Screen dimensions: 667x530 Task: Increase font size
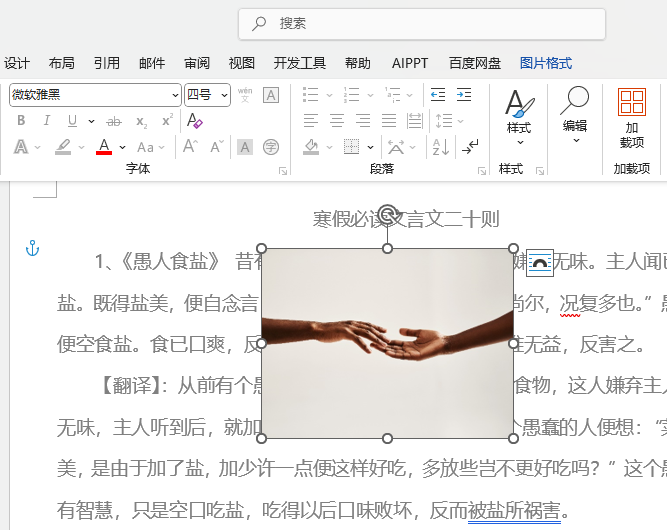click(190, 146)
